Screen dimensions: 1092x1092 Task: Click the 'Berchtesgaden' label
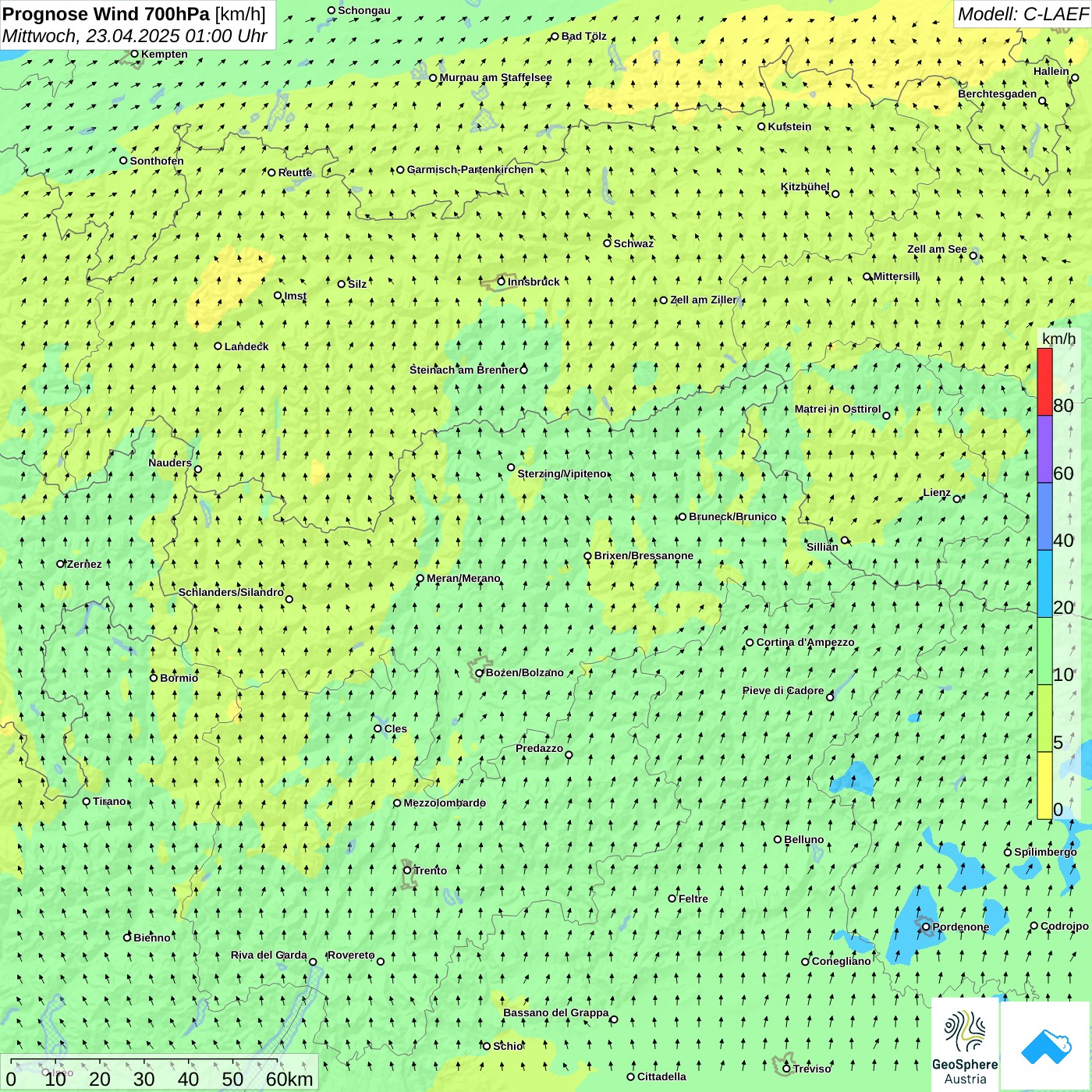coord(998,94)
